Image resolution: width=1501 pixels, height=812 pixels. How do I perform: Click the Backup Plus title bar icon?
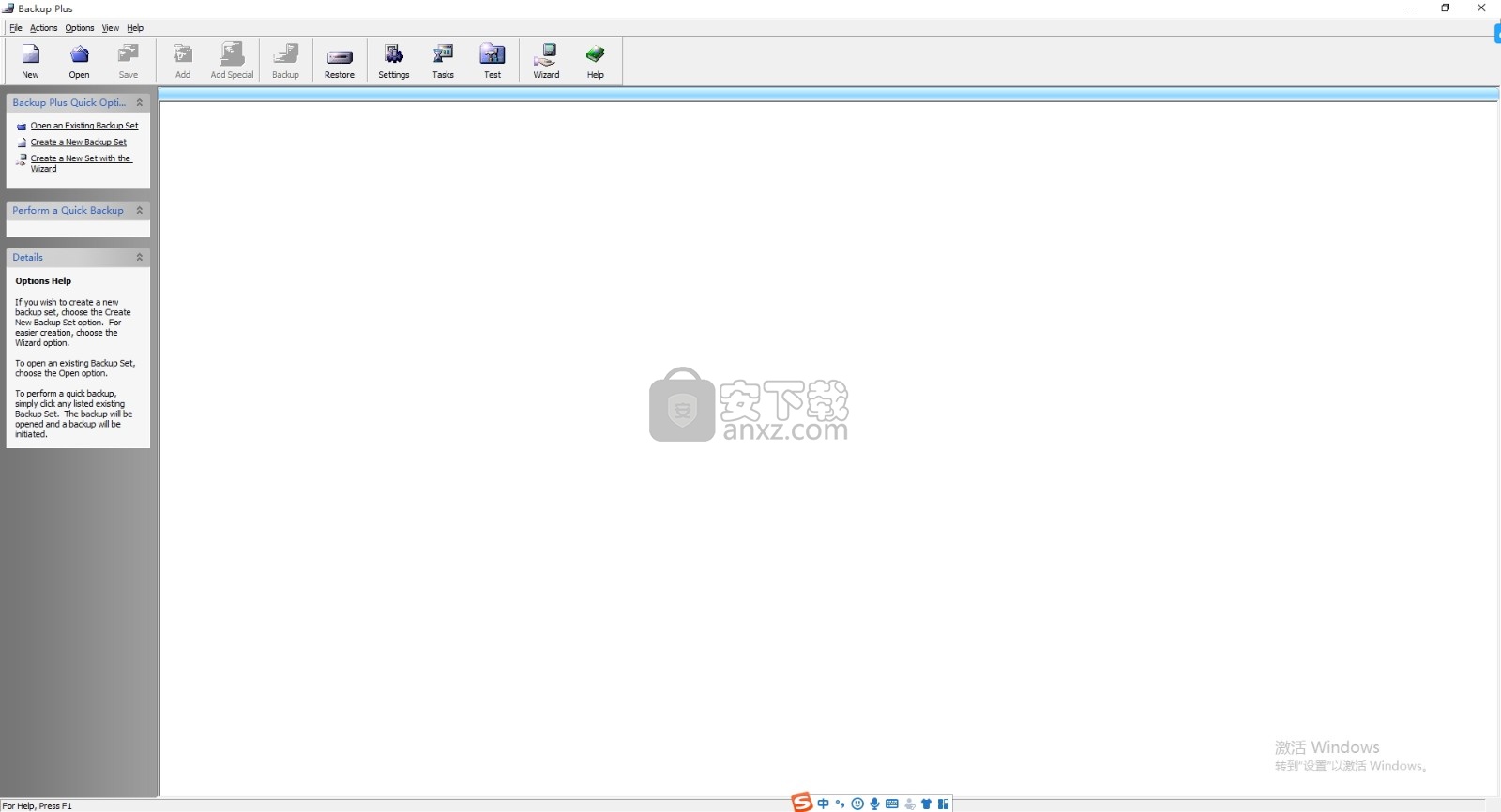click(x=8, y=8)
